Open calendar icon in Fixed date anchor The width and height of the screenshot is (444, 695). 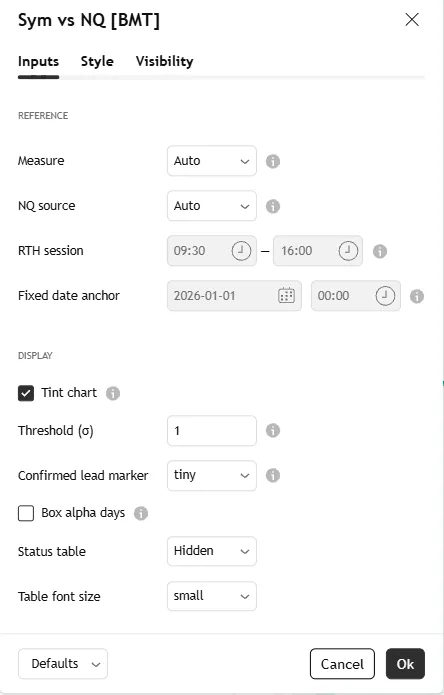pyautogui.click(x=286, y=296)
